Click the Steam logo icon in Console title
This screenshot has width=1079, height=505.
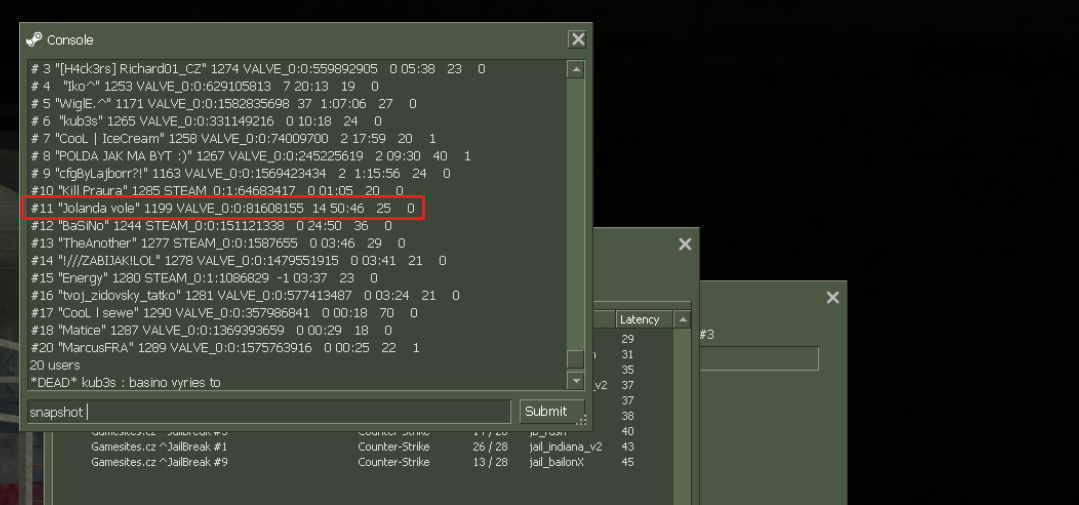[x=34, y=39]
